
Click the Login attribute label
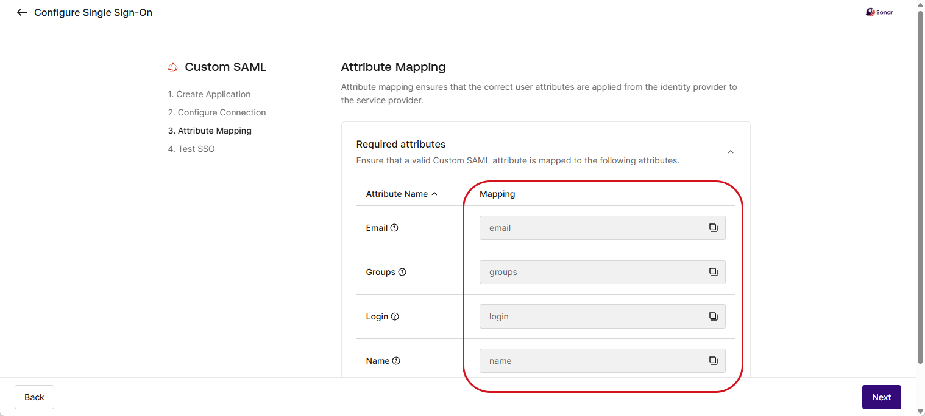click(377, 316)
